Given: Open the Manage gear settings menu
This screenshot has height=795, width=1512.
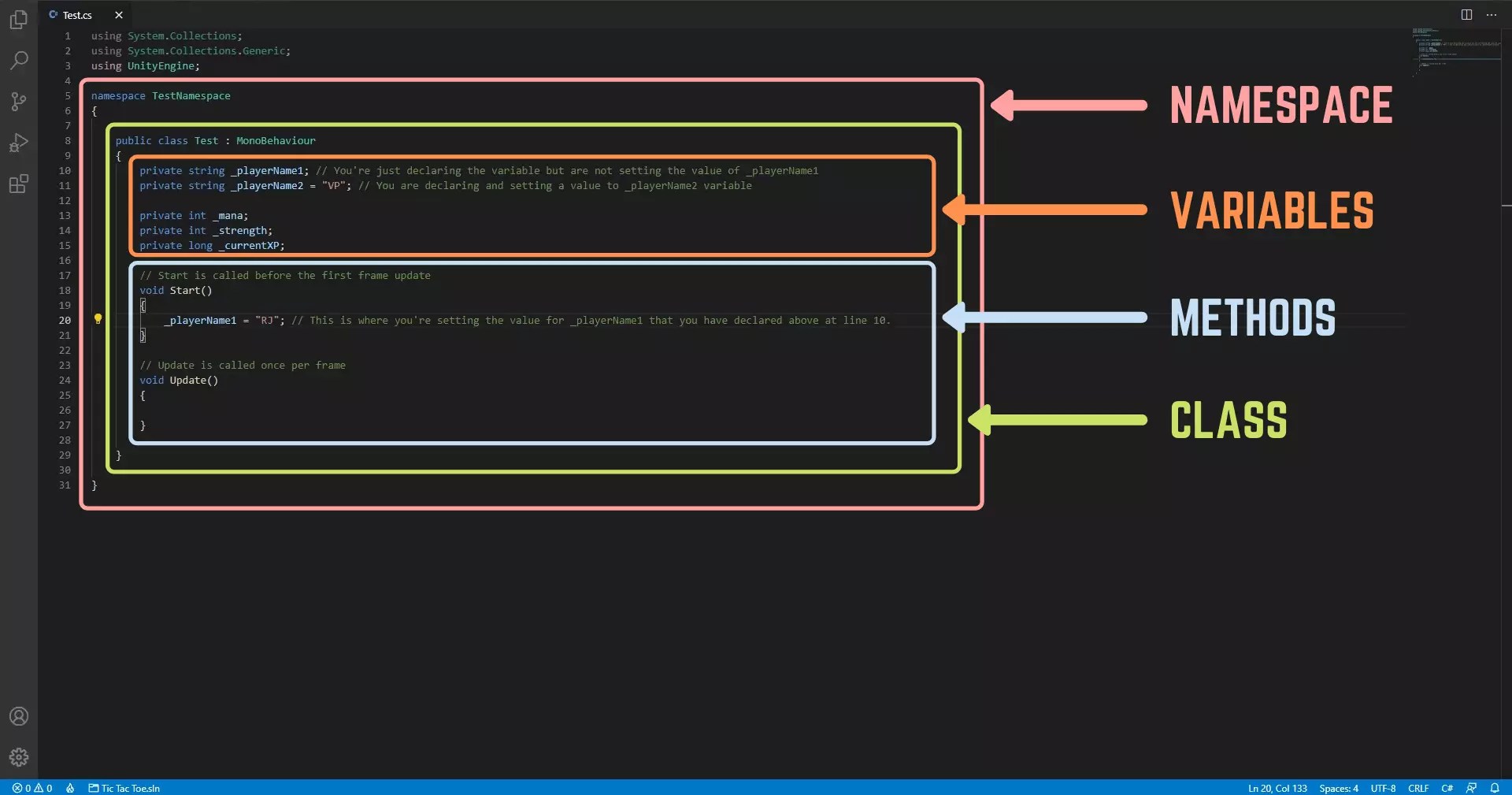Looking at the screenshot, I should pos(18,757).
